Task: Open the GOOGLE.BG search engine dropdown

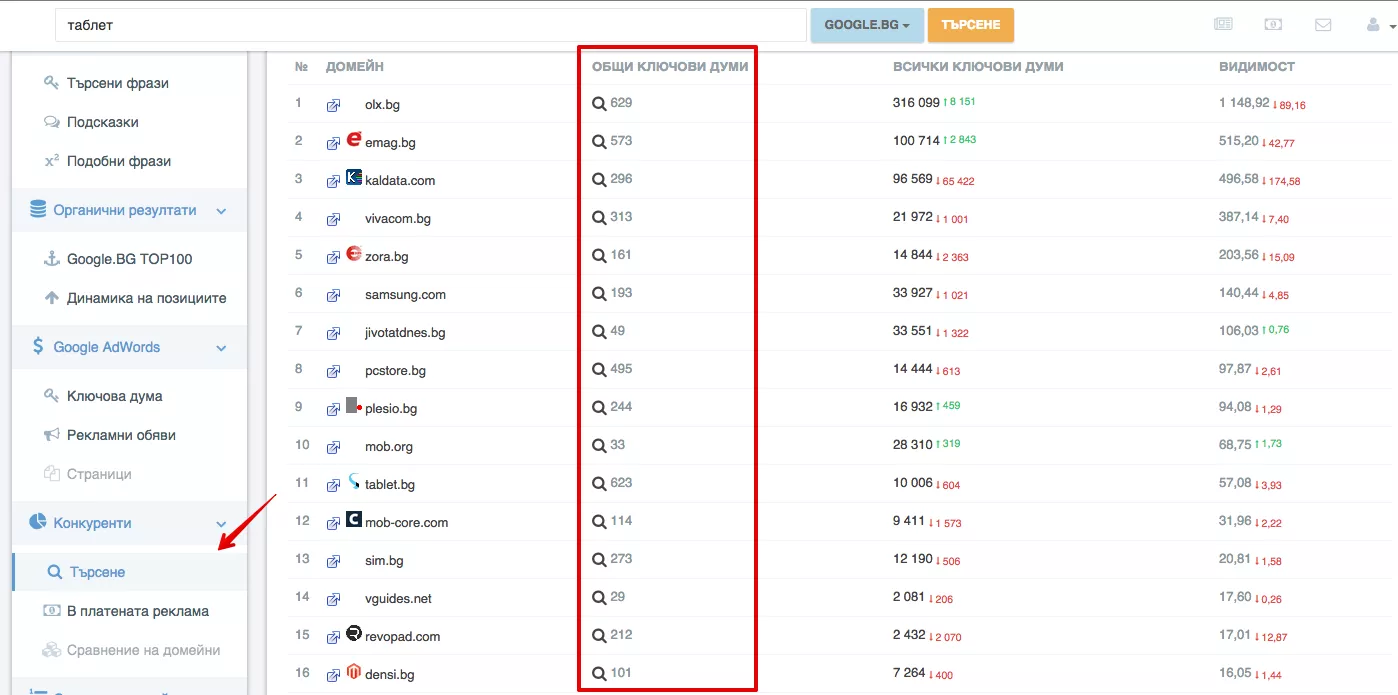Action: pos(867,25)
